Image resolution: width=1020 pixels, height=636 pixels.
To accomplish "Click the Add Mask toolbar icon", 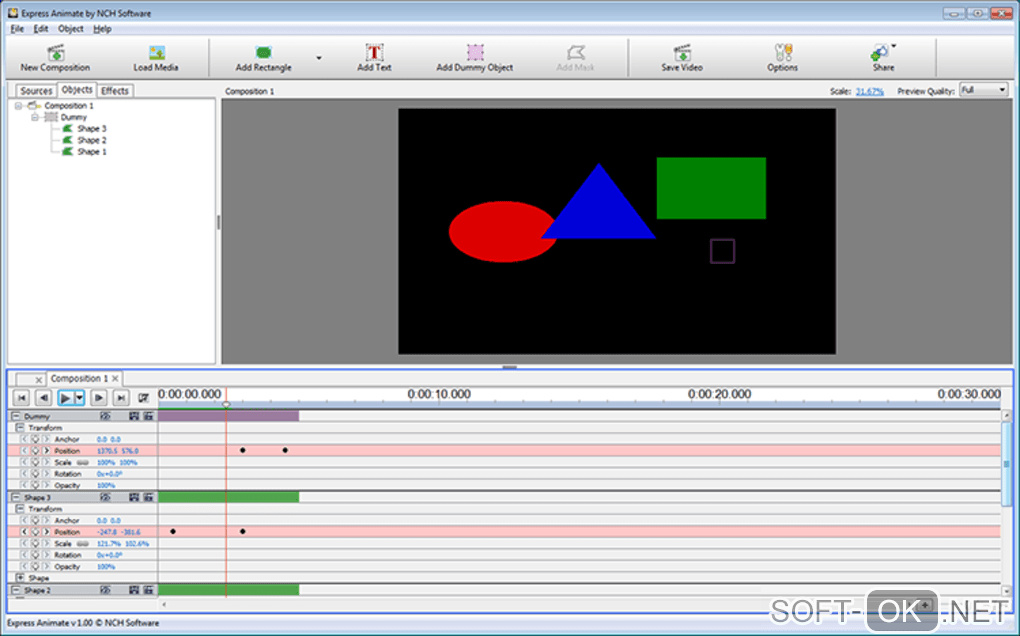I will tap(576, 58).
